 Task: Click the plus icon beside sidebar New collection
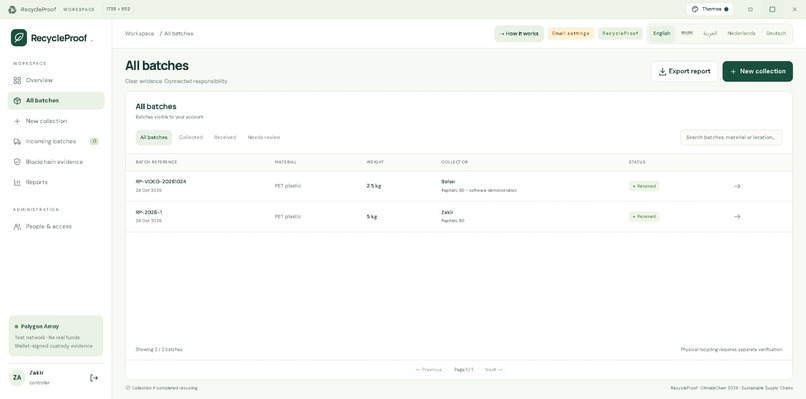point(17,121)
